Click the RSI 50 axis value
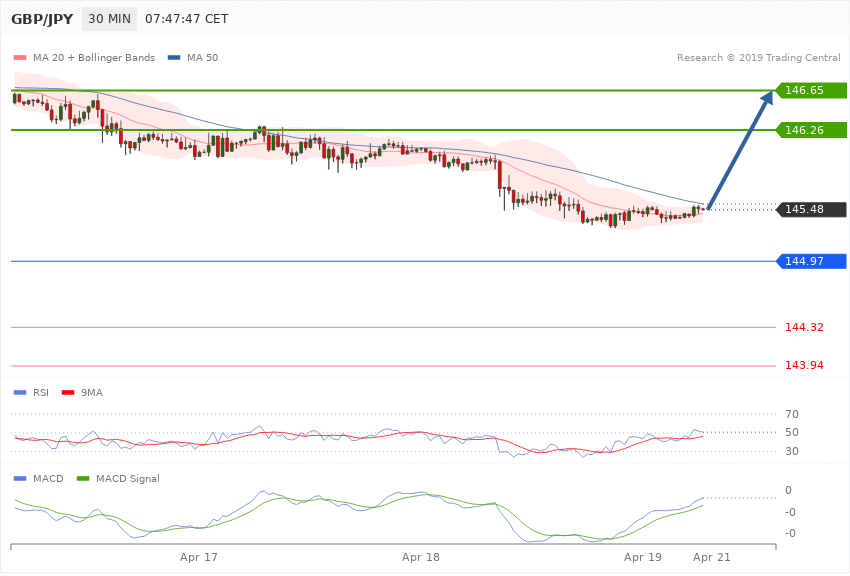Viewport: 850px width, 576px height. click(x=792, y=432)
